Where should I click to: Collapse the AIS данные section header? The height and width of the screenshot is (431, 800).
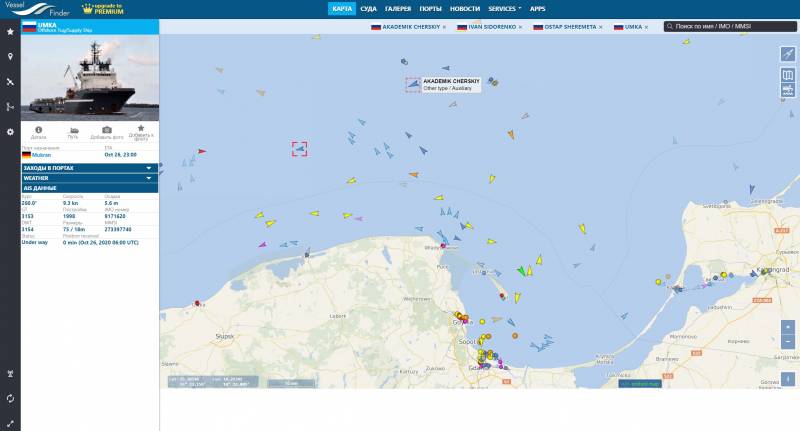pos(90,188)
